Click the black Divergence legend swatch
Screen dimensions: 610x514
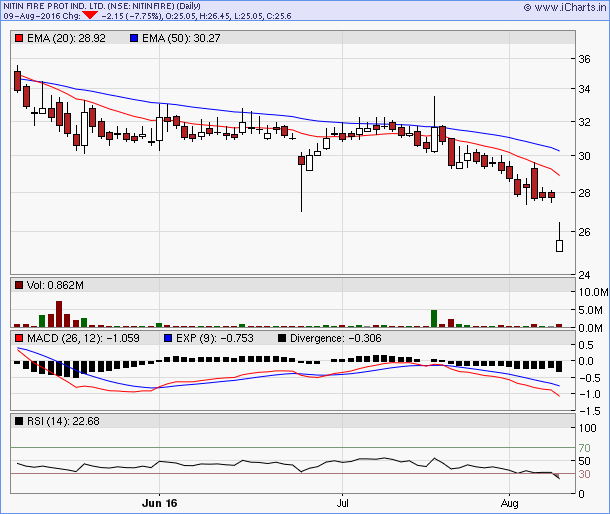point(282,338)
